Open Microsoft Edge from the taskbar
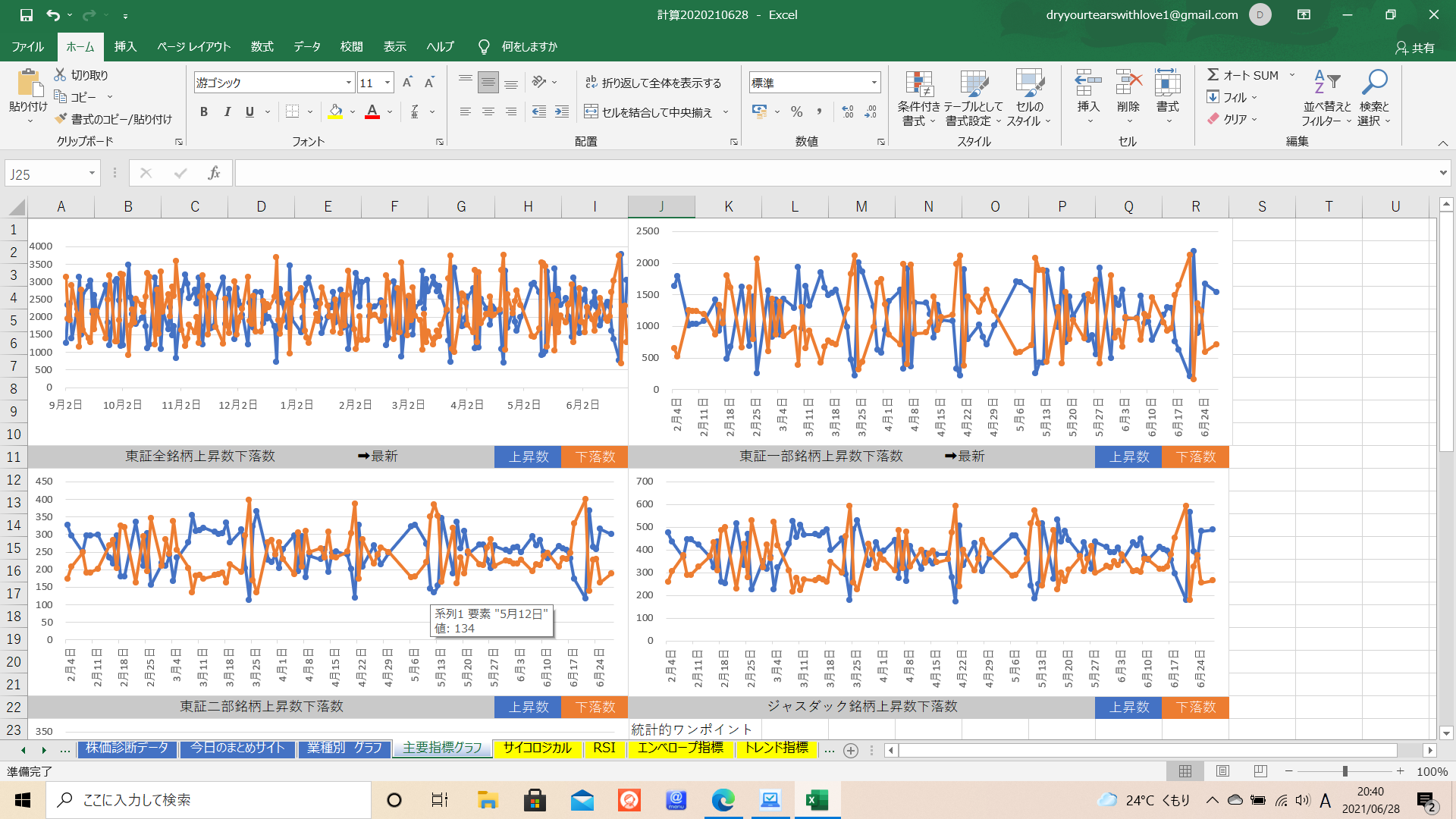Viewport: 1456px width, 819px height. coord(723,800)
